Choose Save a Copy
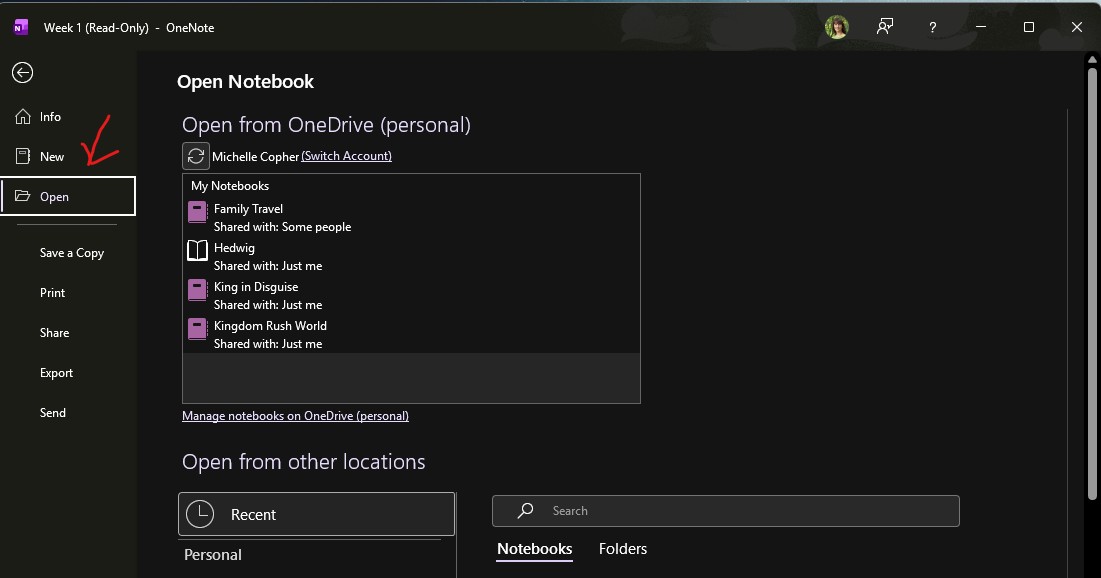 tap(72, 253)
